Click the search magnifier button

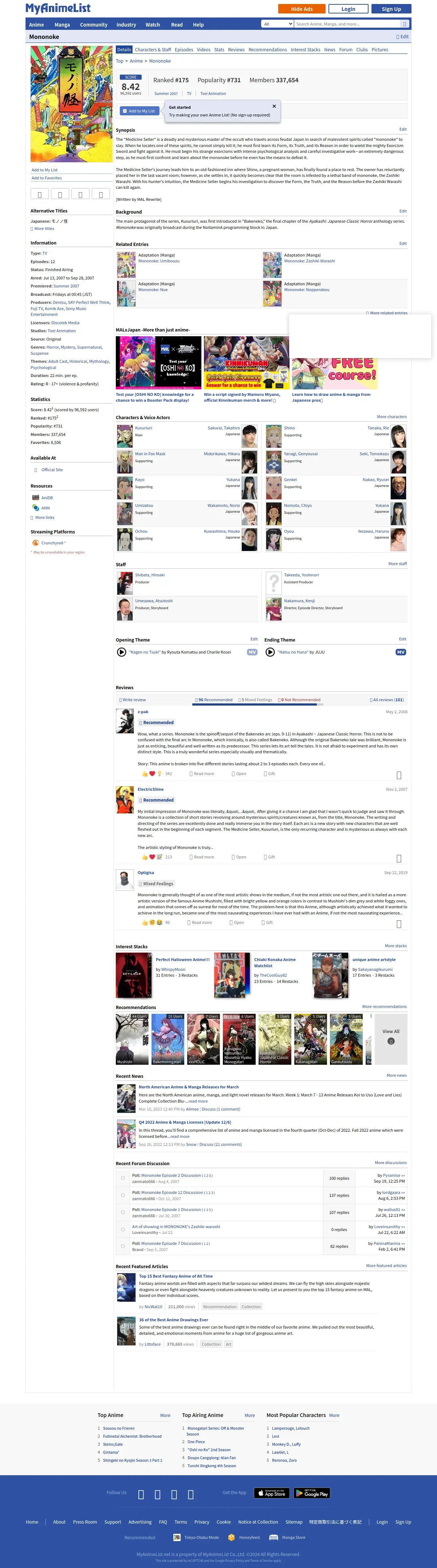(x=404, y=24)
